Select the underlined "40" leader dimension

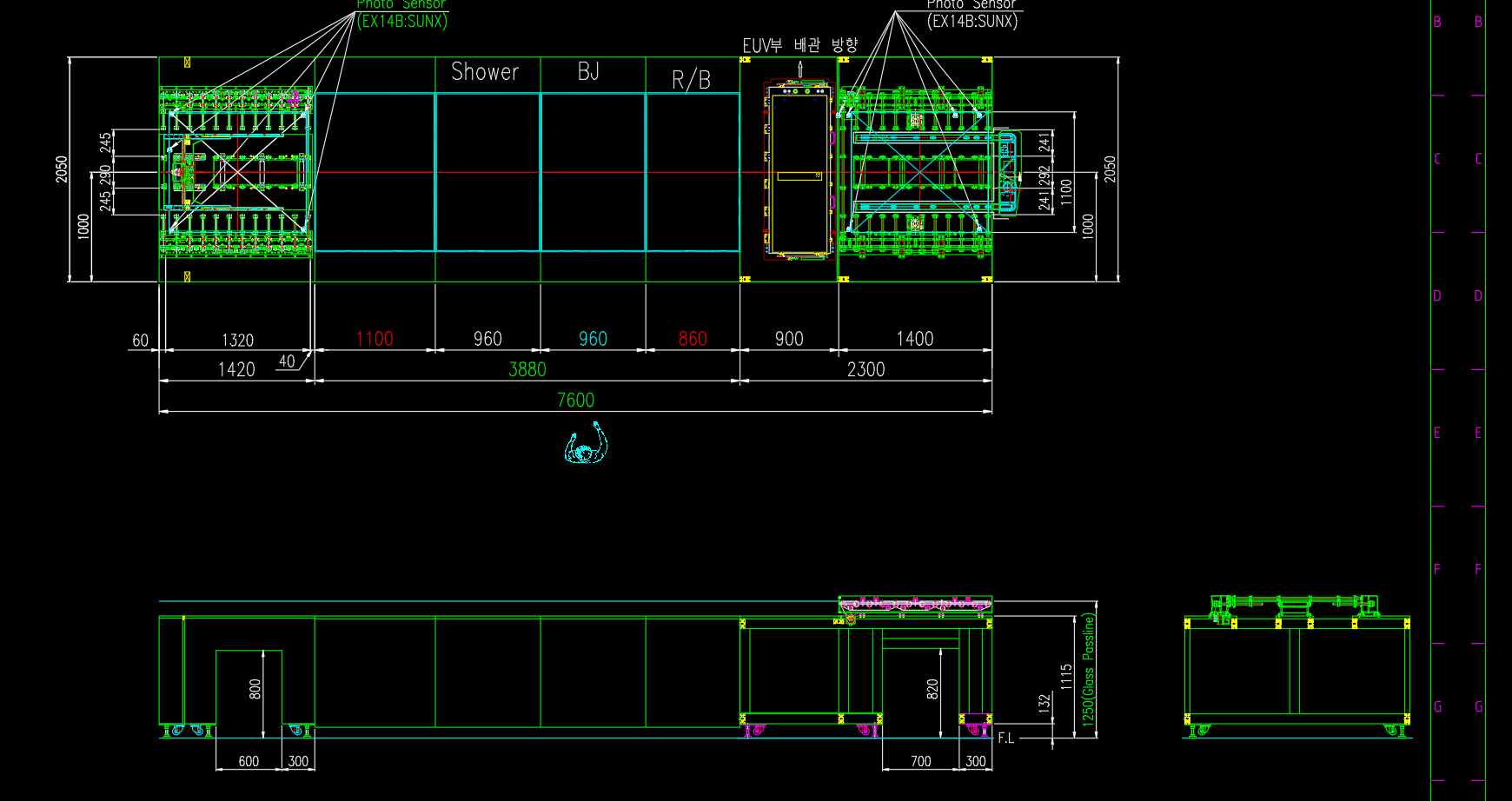[287, 361]
